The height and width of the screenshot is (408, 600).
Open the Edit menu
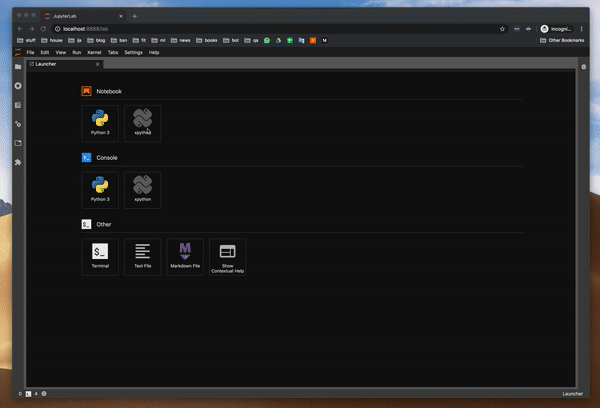coord(45,52)
